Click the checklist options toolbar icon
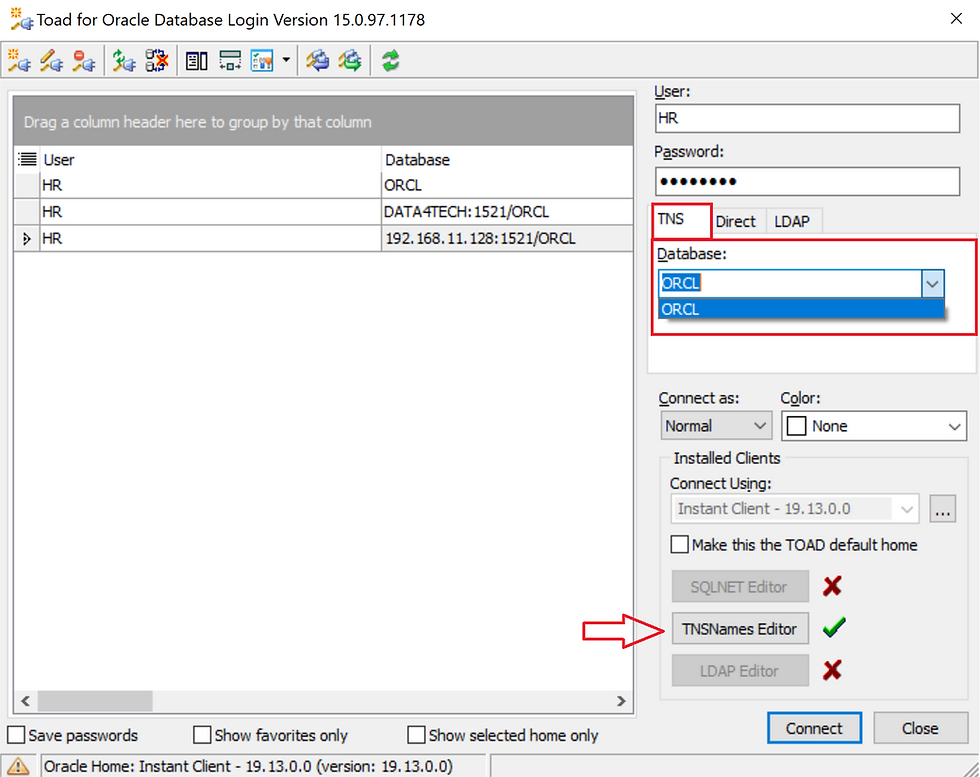 click(x=262, y=61)
